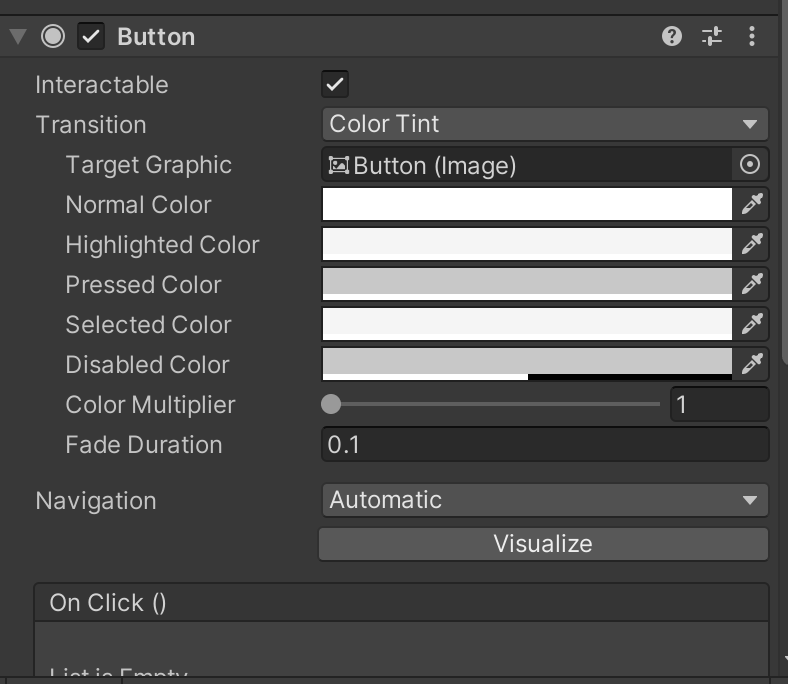Image resolution: width=788 pixels, height=684 pixels.
Task: Click the Color Multiplier slider handle
Action: pyautogui.click(x=331, y=405)
